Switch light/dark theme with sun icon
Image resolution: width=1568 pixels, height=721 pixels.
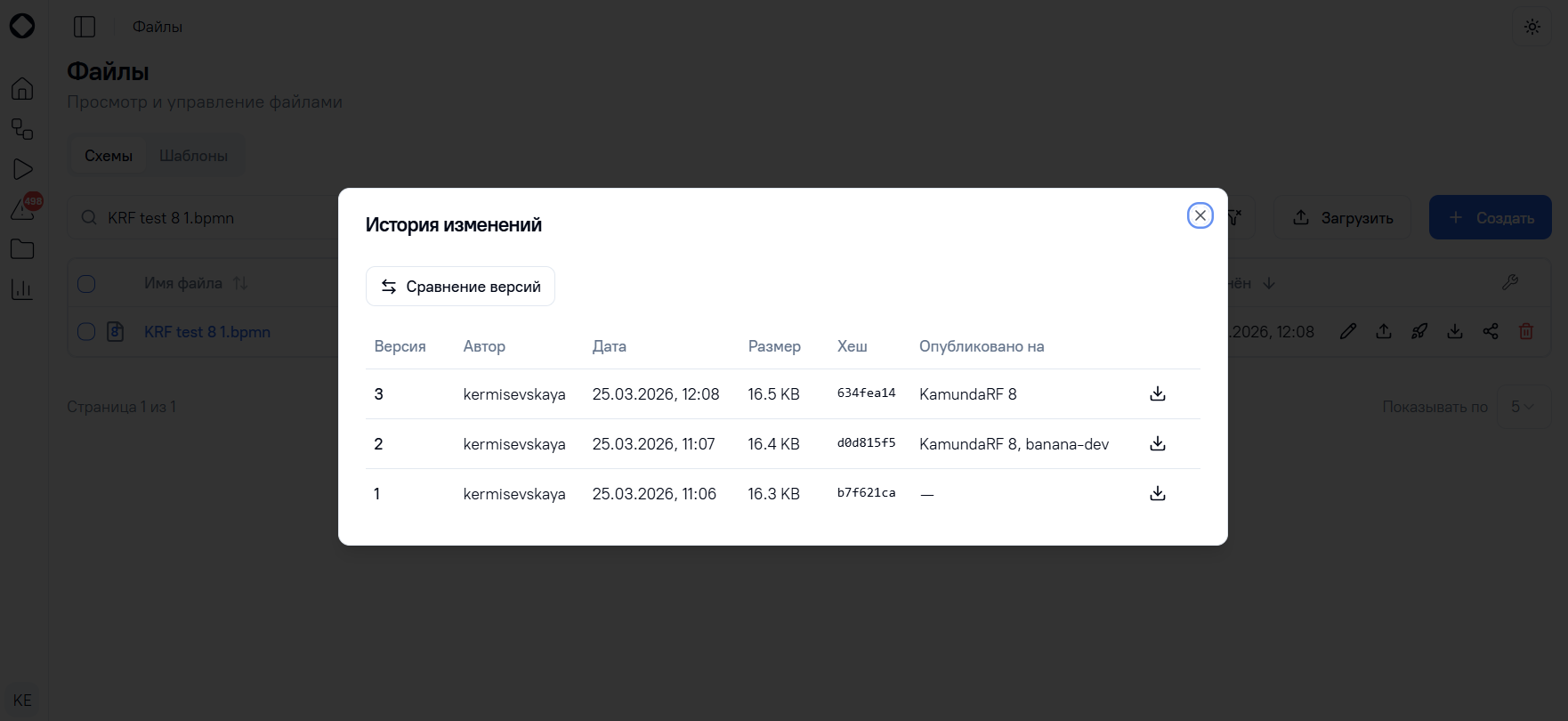click(1532, 27)
